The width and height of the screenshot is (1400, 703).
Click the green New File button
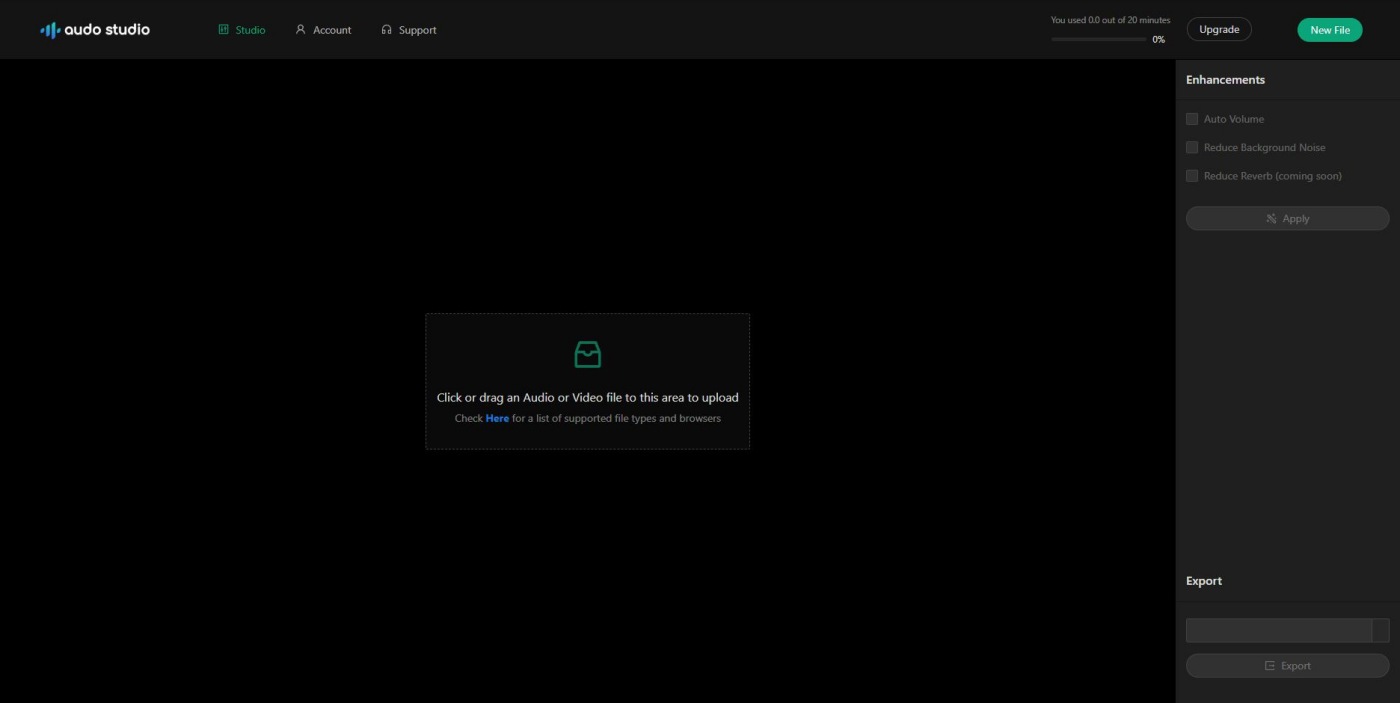point(1329,30)
